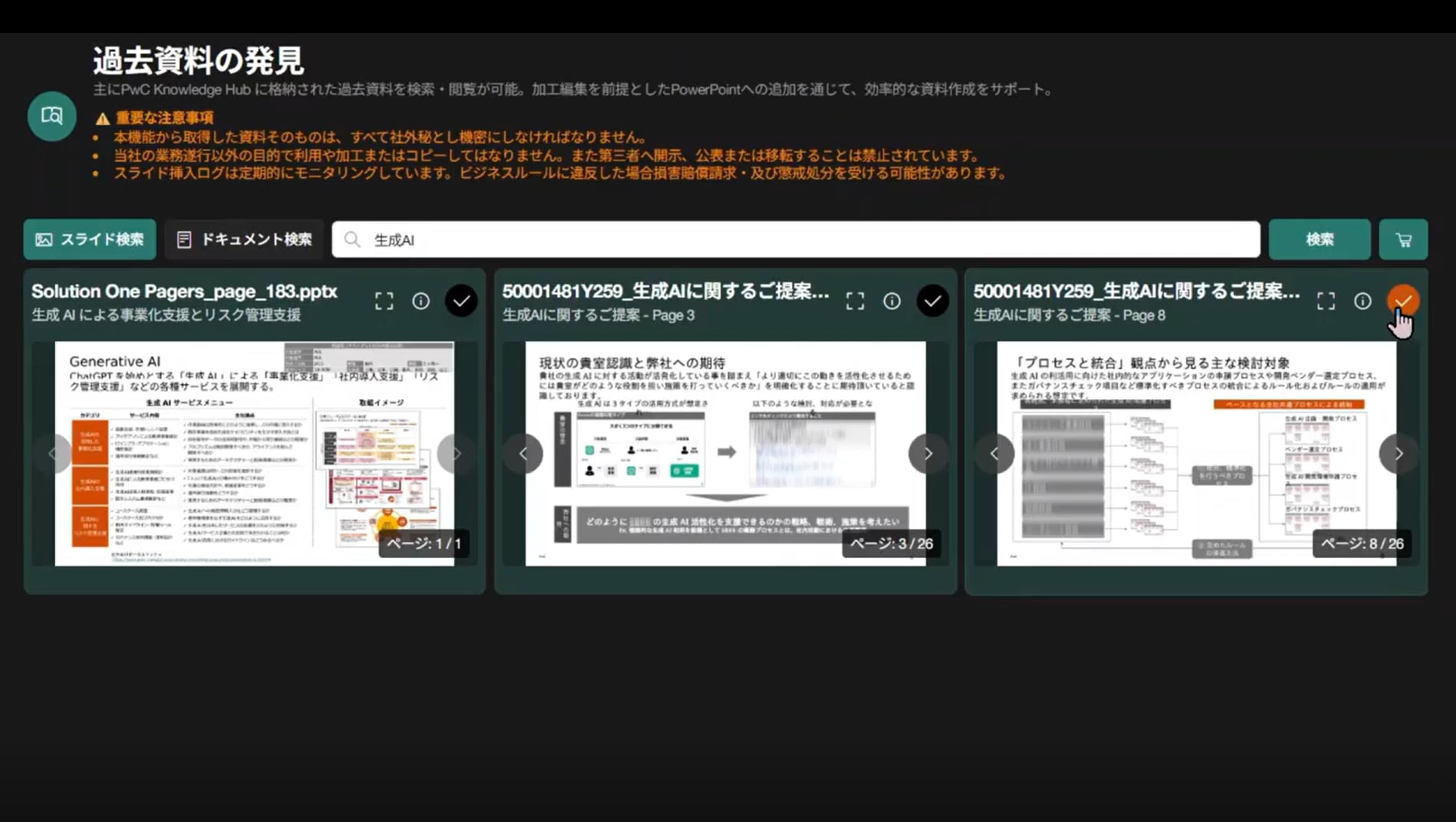Deselect the Page 3 proposal slide
The width and height of the screenshot is (1456, 822).
933,301
